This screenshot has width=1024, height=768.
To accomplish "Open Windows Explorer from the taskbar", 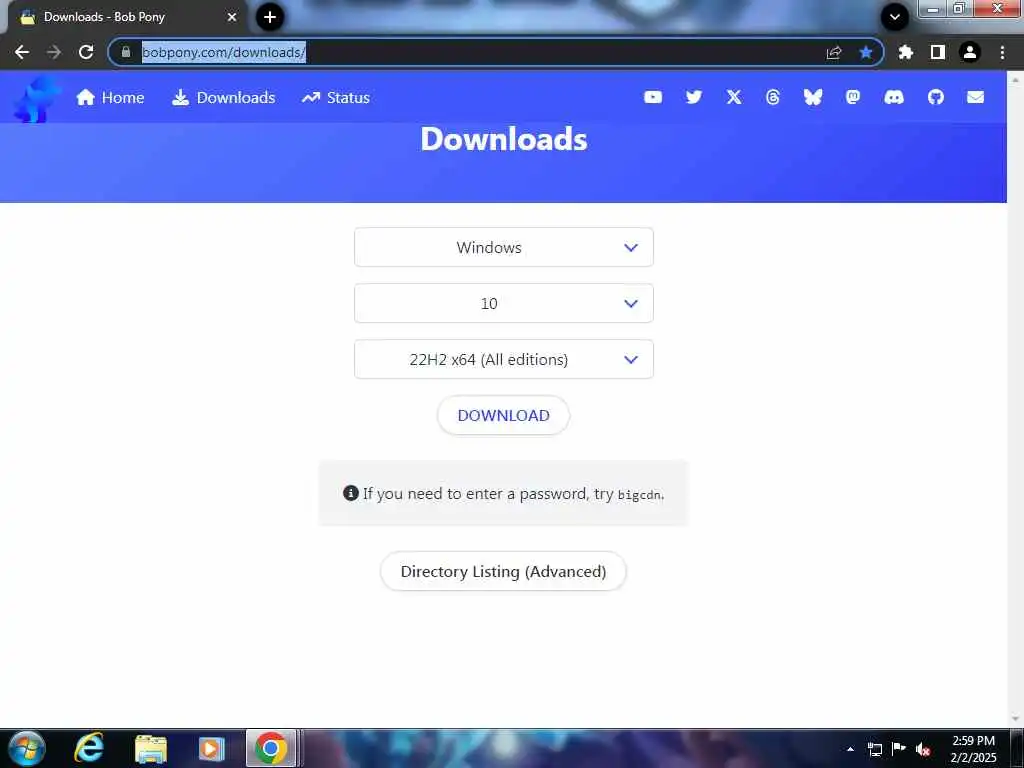I will click(151, 748).
